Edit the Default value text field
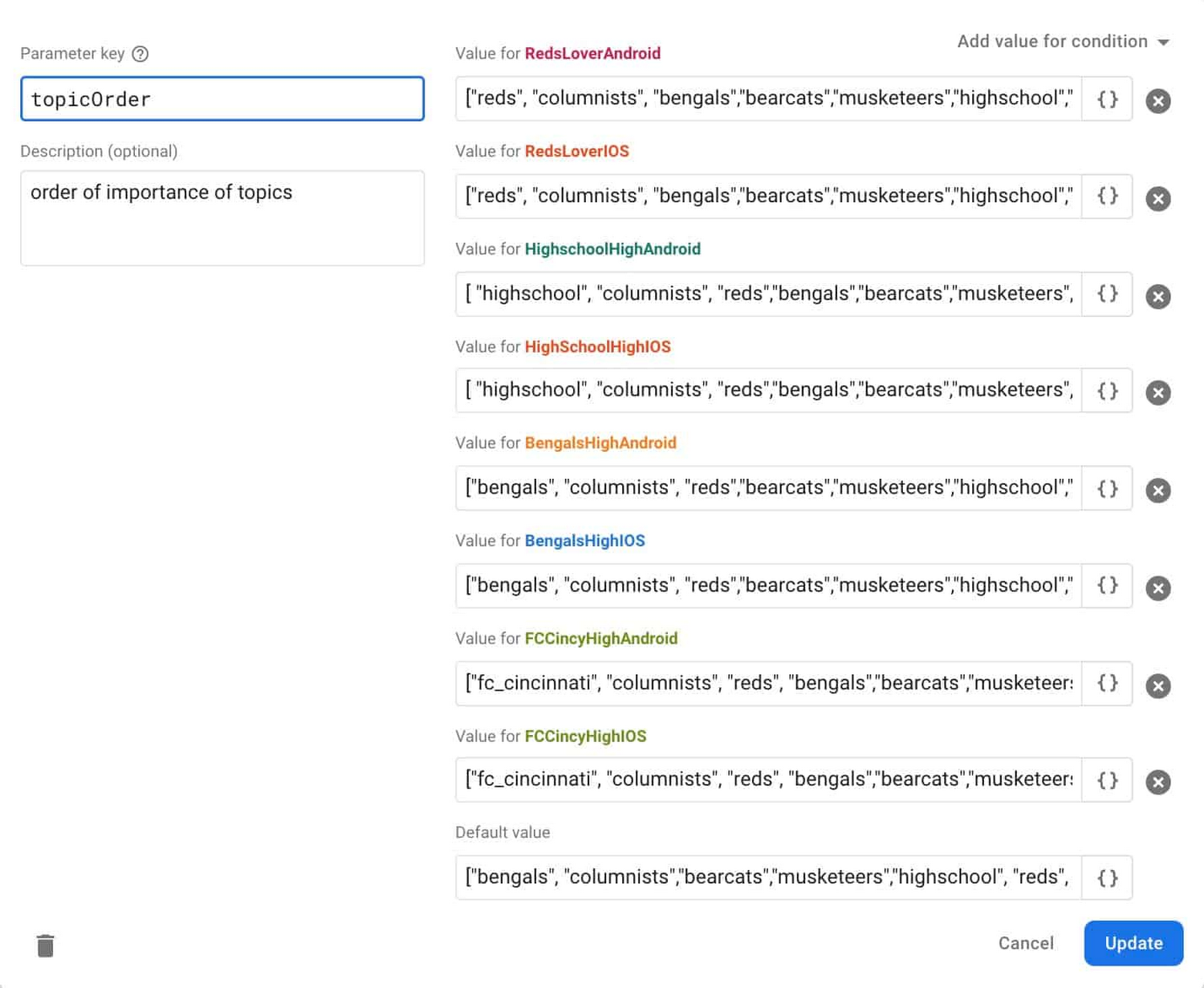 (x=767, y=877)
